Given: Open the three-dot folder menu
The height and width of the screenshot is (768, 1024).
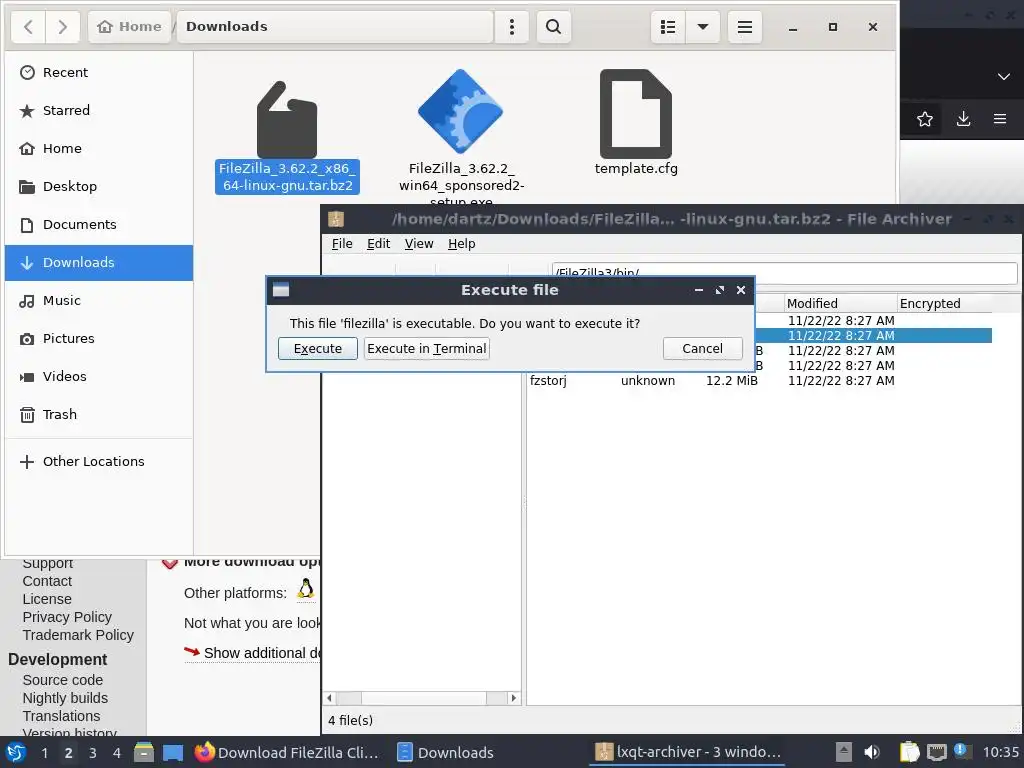Looking at the screenshot, I should pyautogui.click(x=511, y=27).
